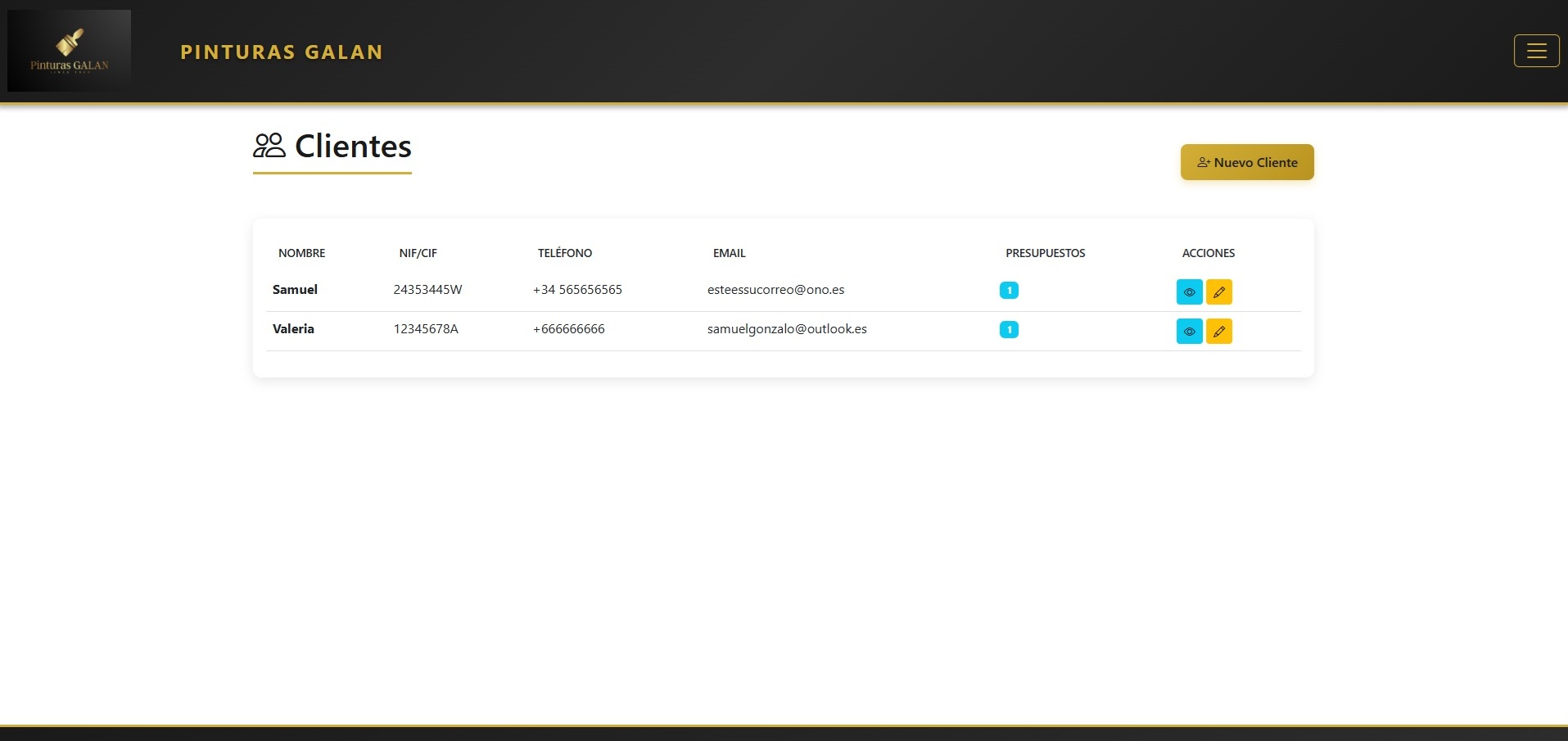1568x741 pixels.
Task: Click the PINTURAS GALAN header title
Action: (x=281, y=52)
